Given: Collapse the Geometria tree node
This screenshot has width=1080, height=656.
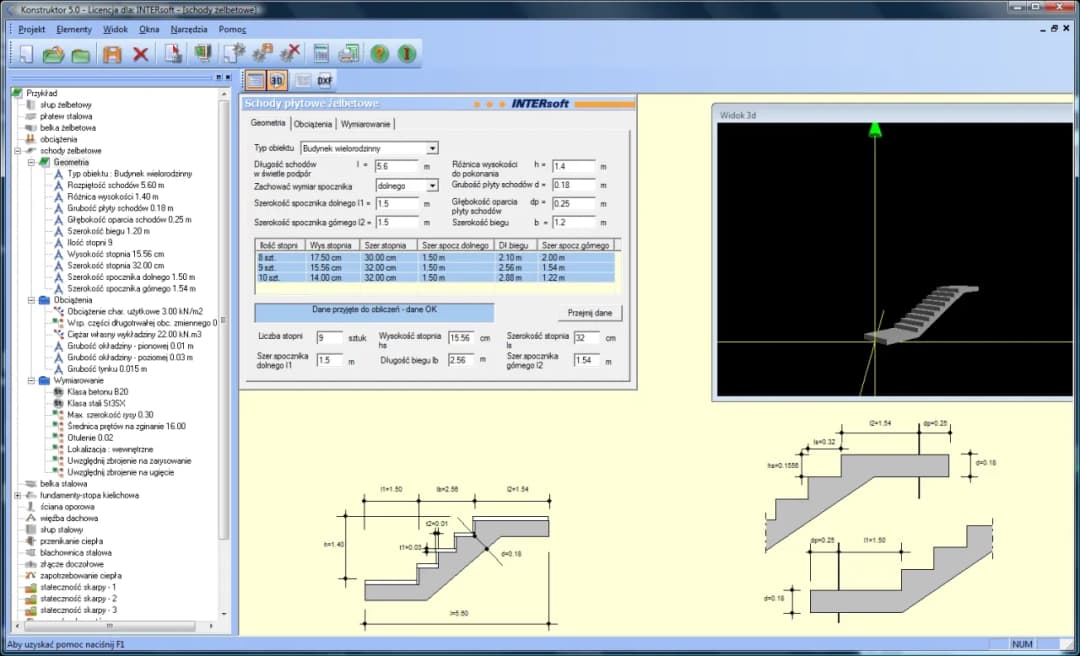Looking at the screenshot, I should click(31, 162).
